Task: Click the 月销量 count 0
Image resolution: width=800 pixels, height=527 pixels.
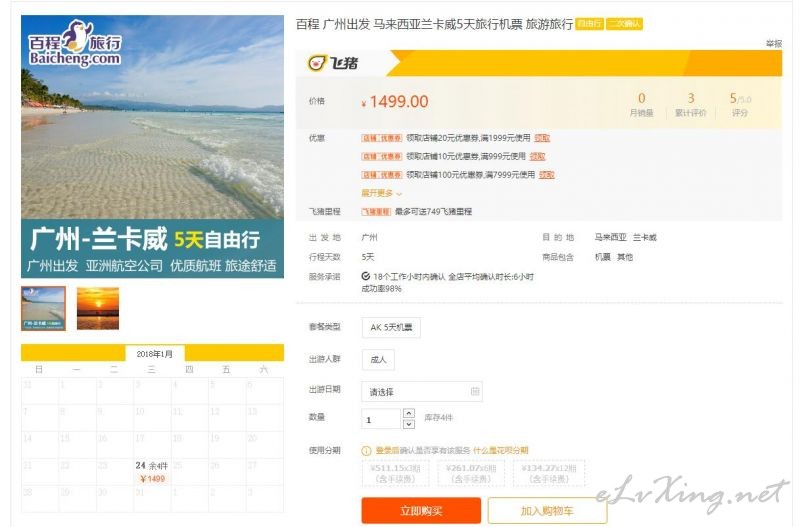Action: point(642,98)
